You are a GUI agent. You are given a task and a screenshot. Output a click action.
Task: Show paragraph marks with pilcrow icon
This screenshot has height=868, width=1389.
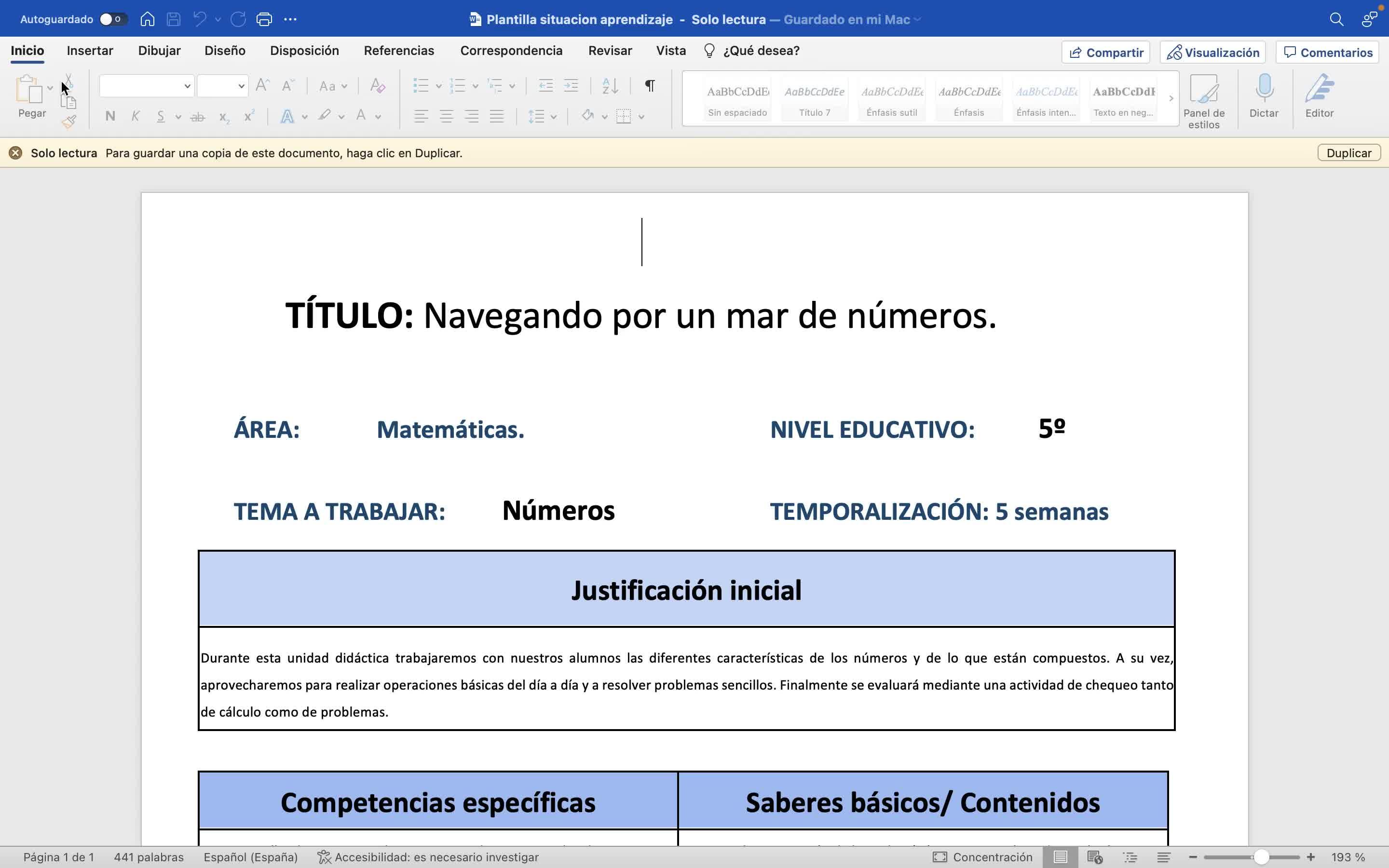[x=650, y=86]
